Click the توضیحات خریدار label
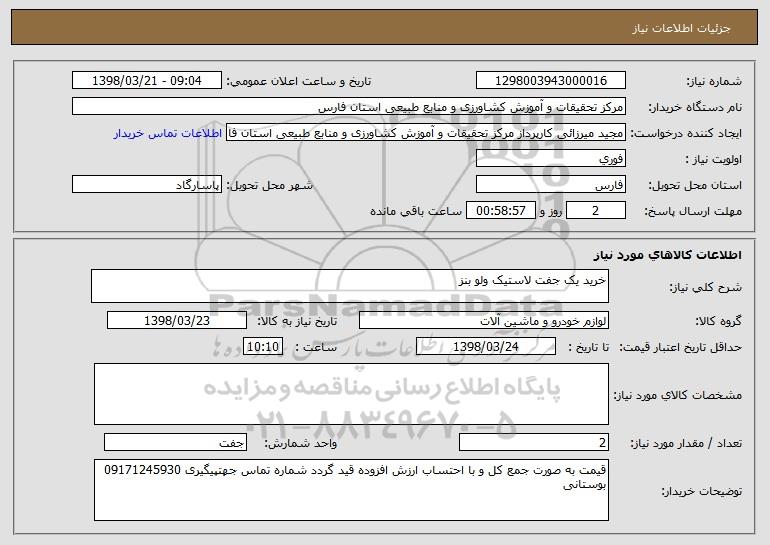Screen dimensions: 770x545 click(x=702, y=491)
